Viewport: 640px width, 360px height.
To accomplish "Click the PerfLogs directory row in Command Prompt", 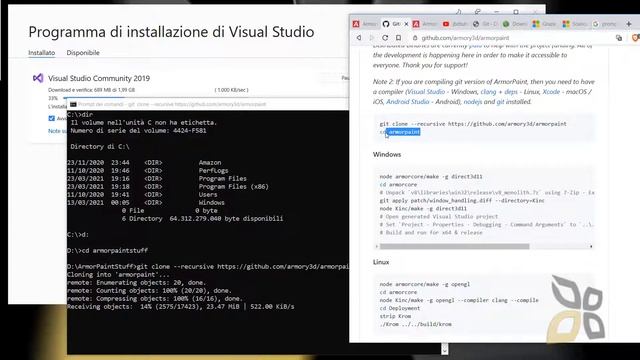I will [x=148, y=171].
